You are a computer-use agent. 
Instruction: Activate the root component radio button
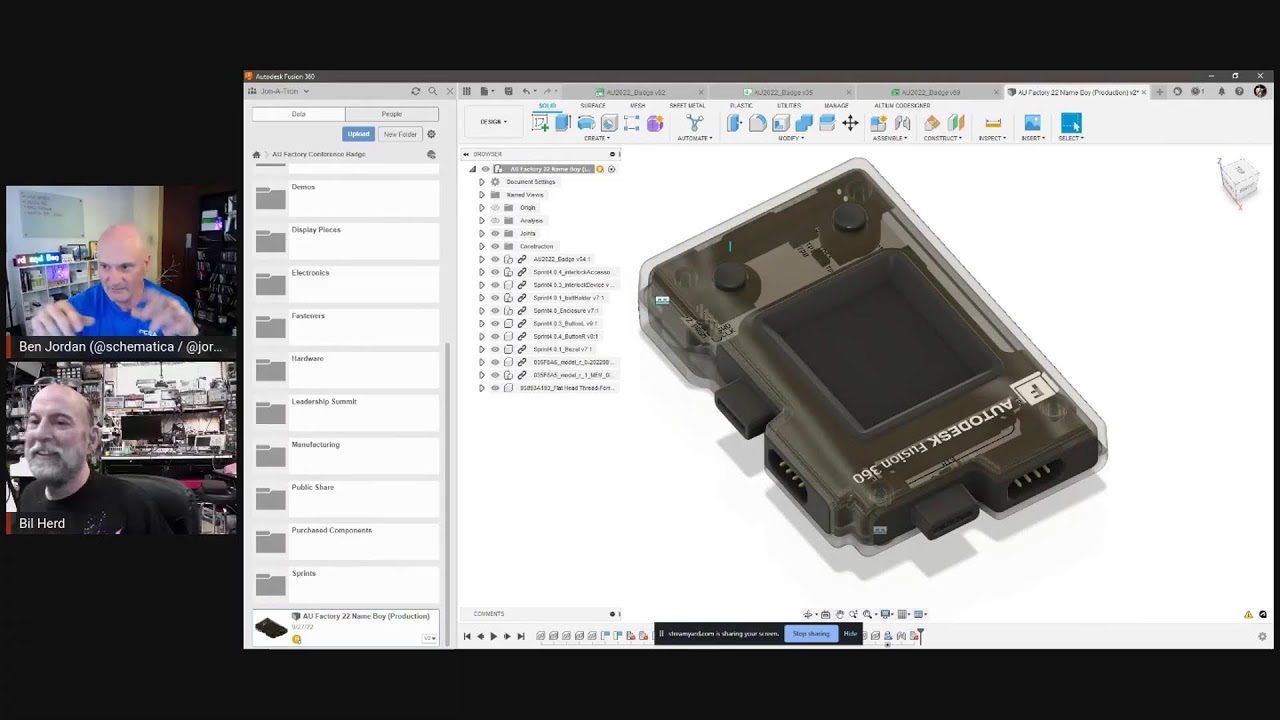(x=612, y=169)
